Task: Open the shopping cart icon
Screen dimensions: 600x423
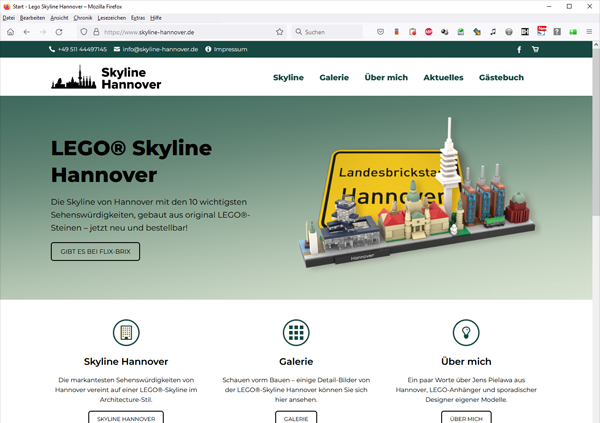Action: 535,49
